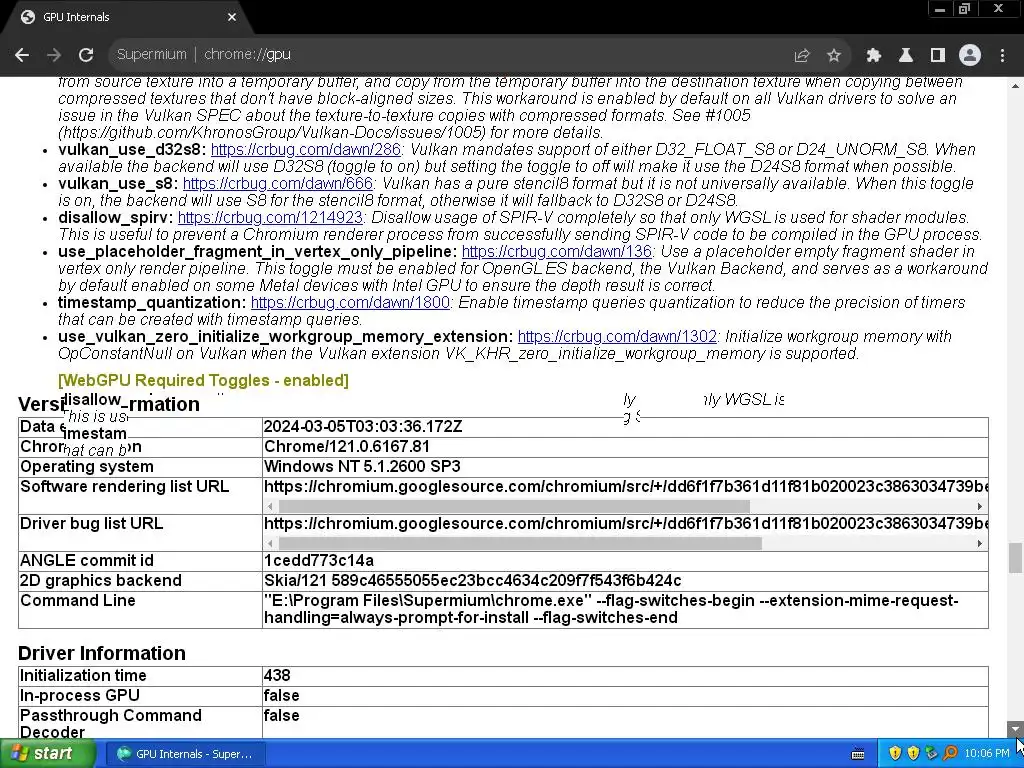Click right arrow of Driver bug list scrollbar

(980, 543)
